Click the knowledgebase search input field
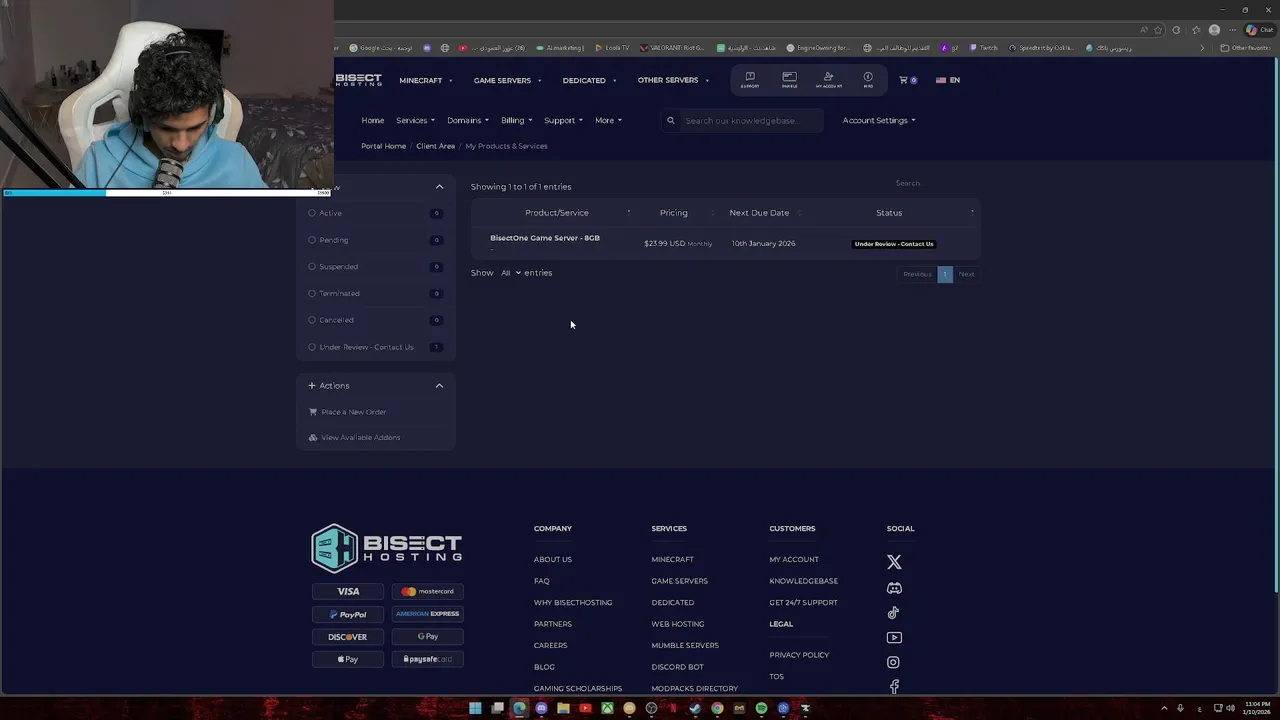Screen dimensions: 1280x720 point(750,120)
